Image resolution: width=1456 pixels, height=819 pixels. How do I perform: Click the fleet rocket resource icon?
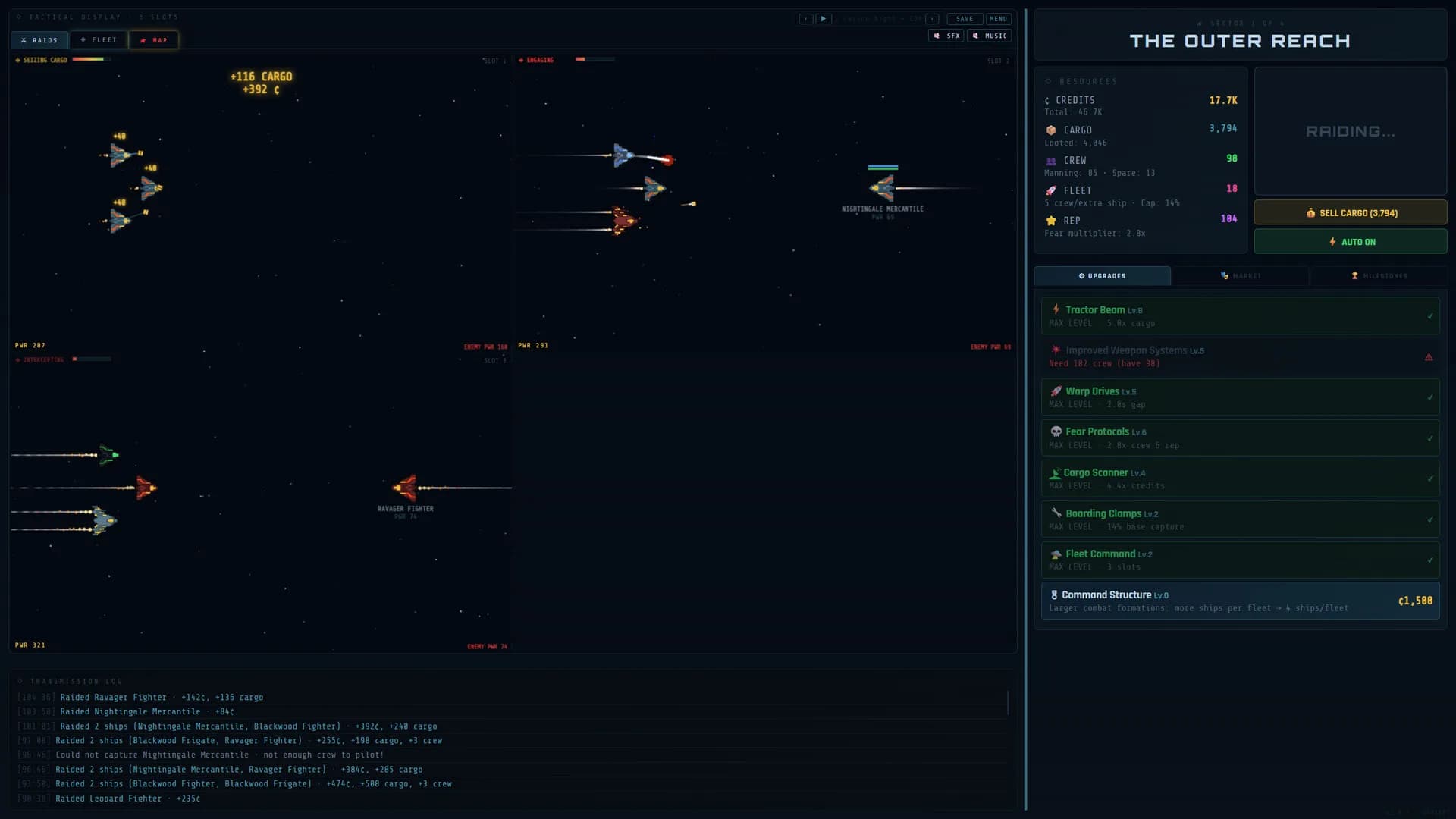[1051, 191]
